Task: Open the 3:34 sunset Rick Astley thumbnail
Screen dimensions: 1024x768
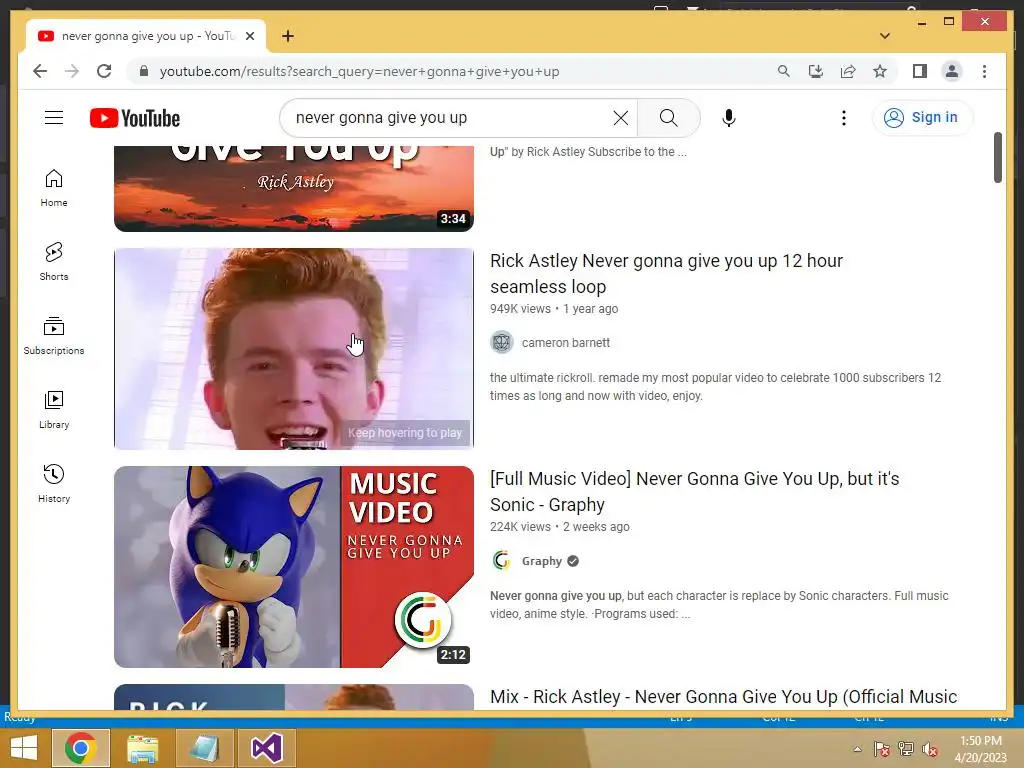Action: point(294,188)
